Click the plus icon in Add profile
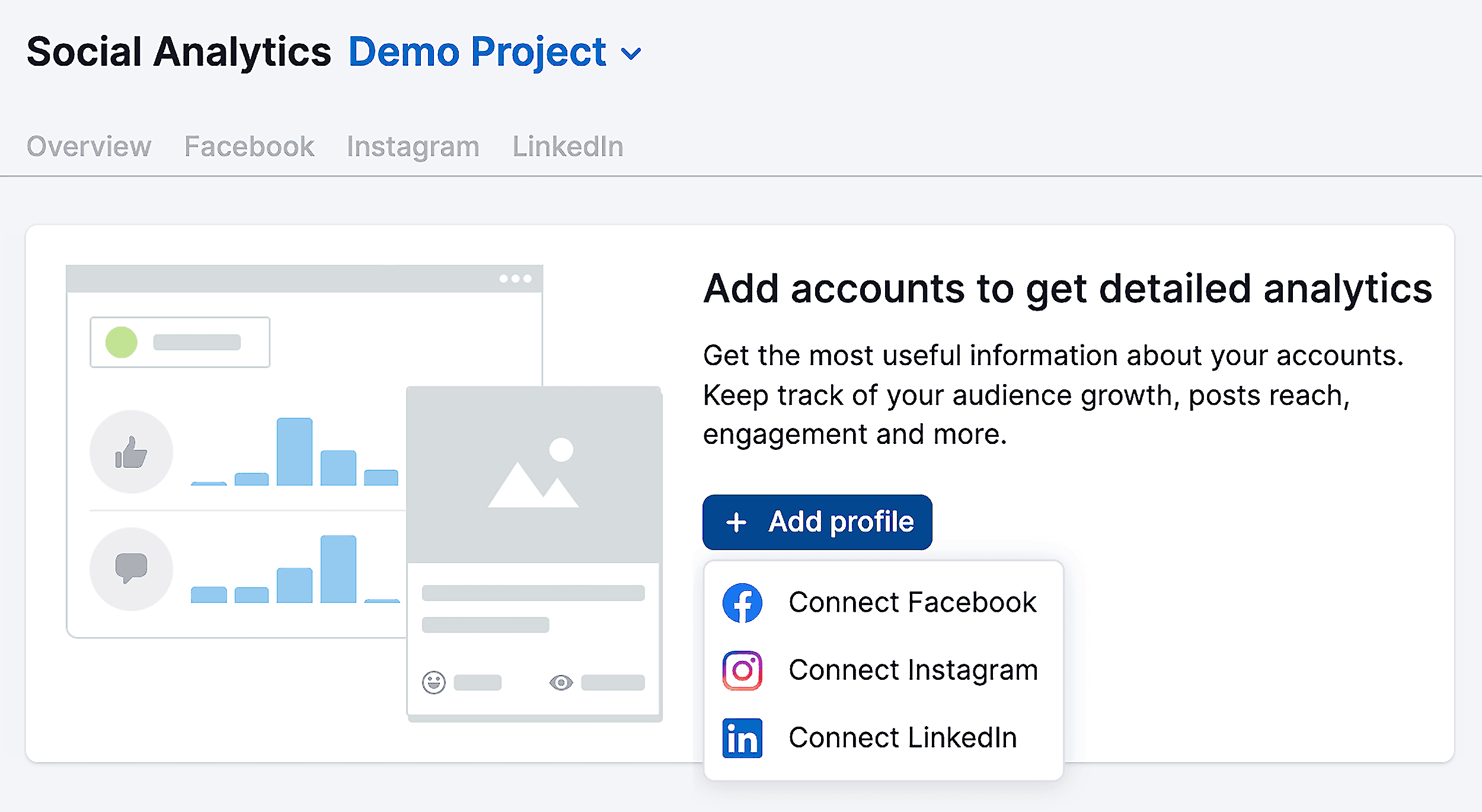 (736, 522)
